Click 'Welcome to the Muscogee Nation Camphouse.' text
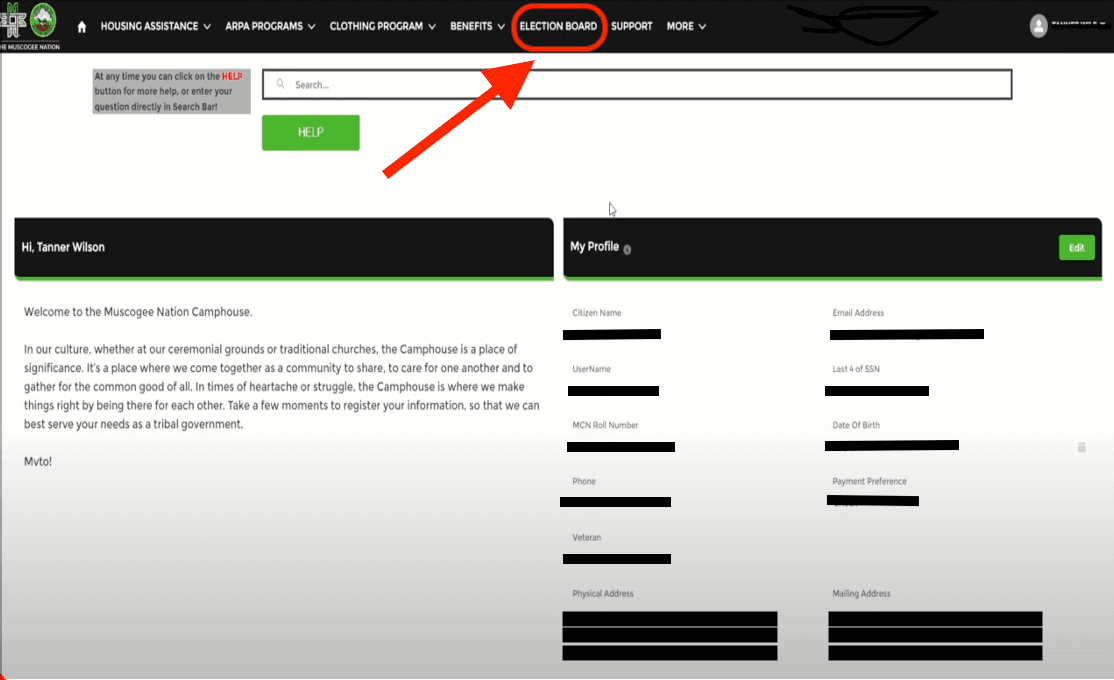The image size is (1114, 680). [x=138, y=312]
